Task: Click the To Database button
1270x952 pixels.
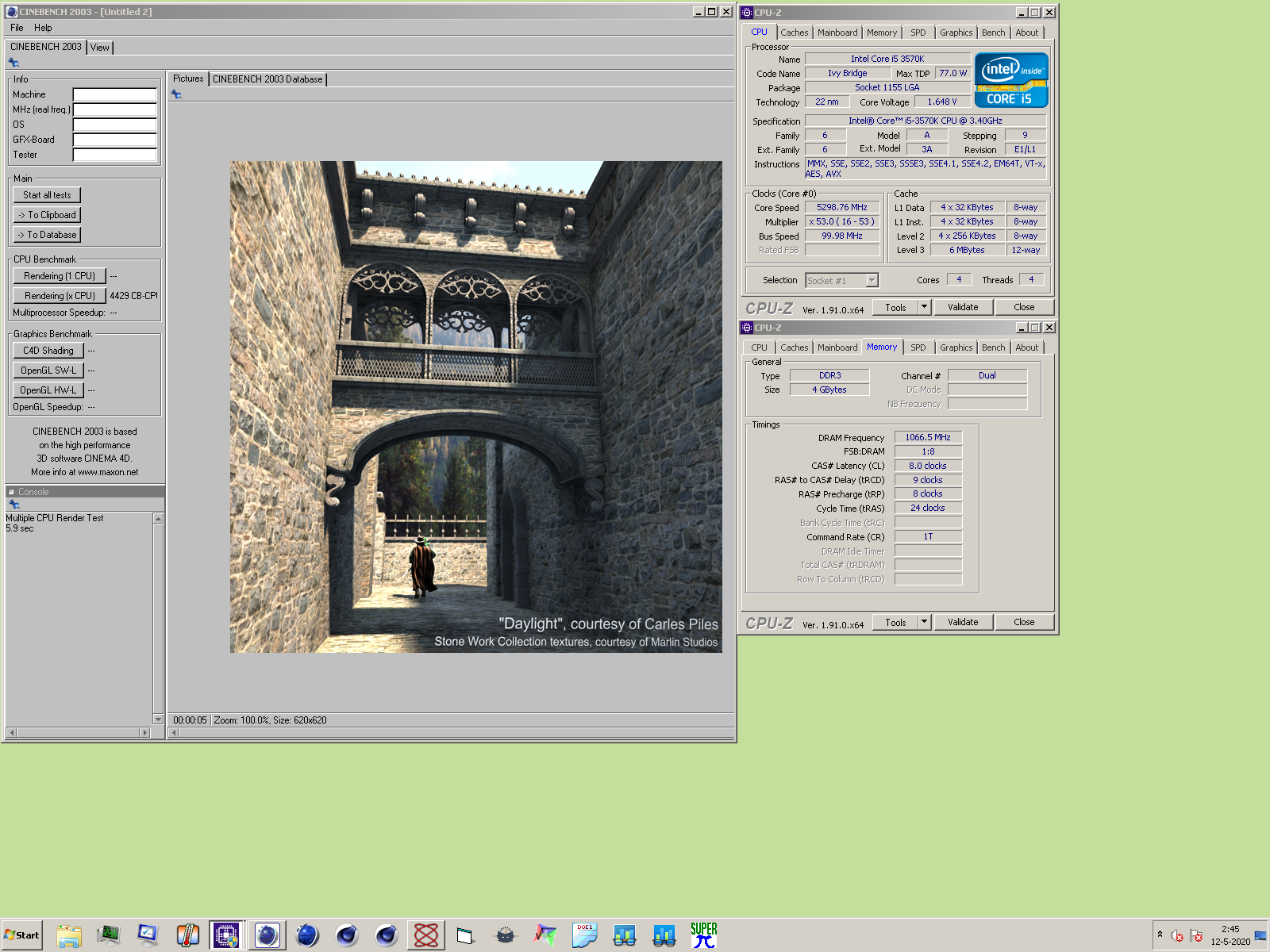Action: click(47, 235)
